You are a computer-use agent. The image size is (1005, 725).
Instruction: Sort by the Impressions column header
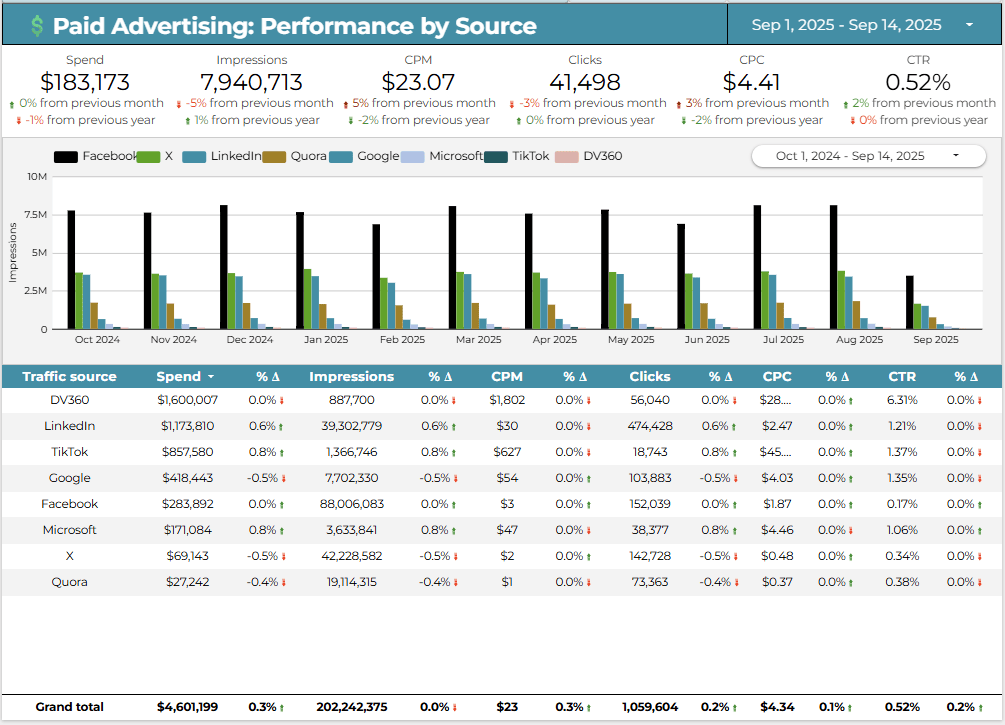point(351,376)
